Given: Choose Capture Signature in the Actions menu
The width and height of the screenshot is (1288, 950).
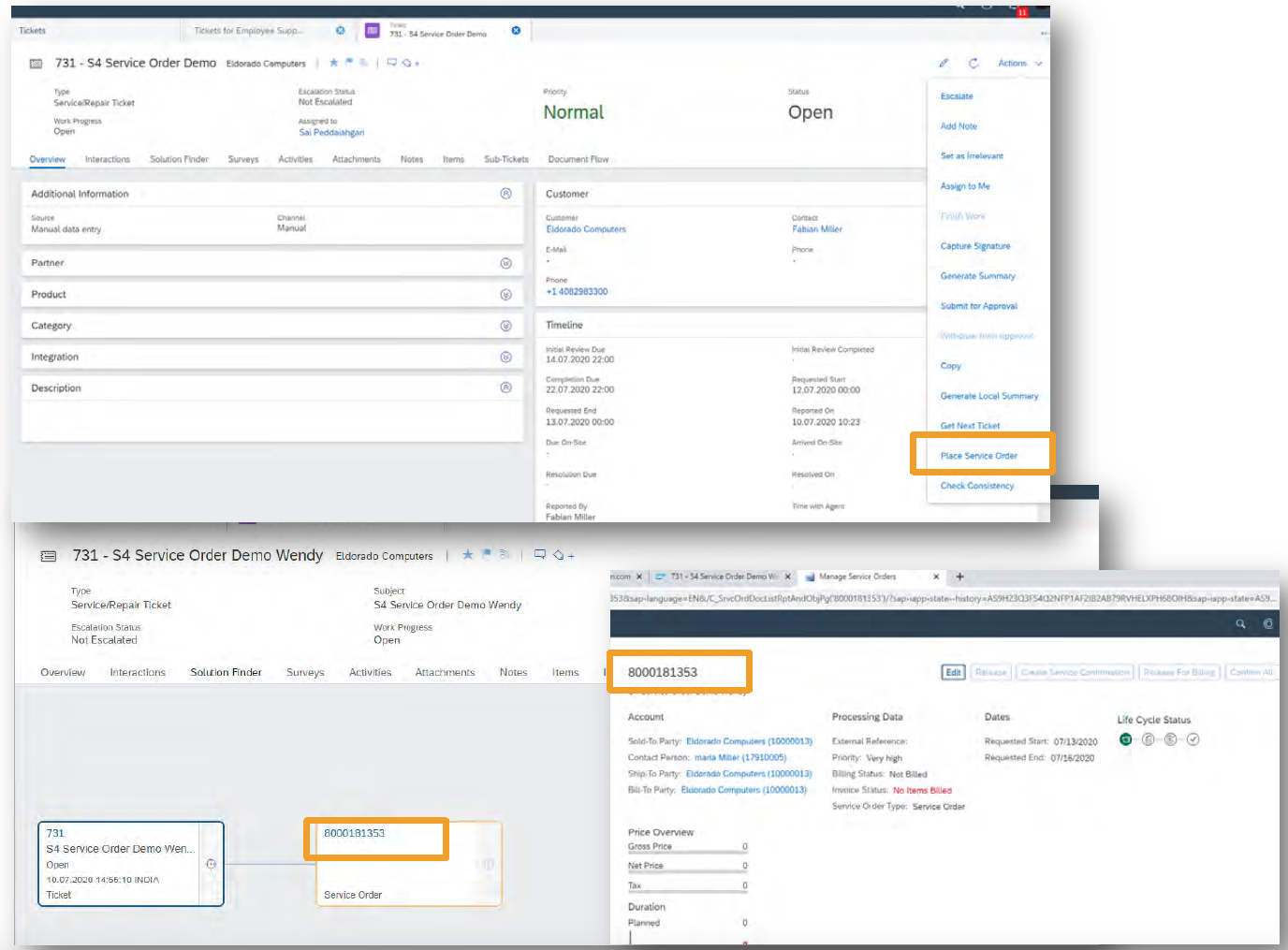Looking at the screenshot, I should (x=974, y=245).
